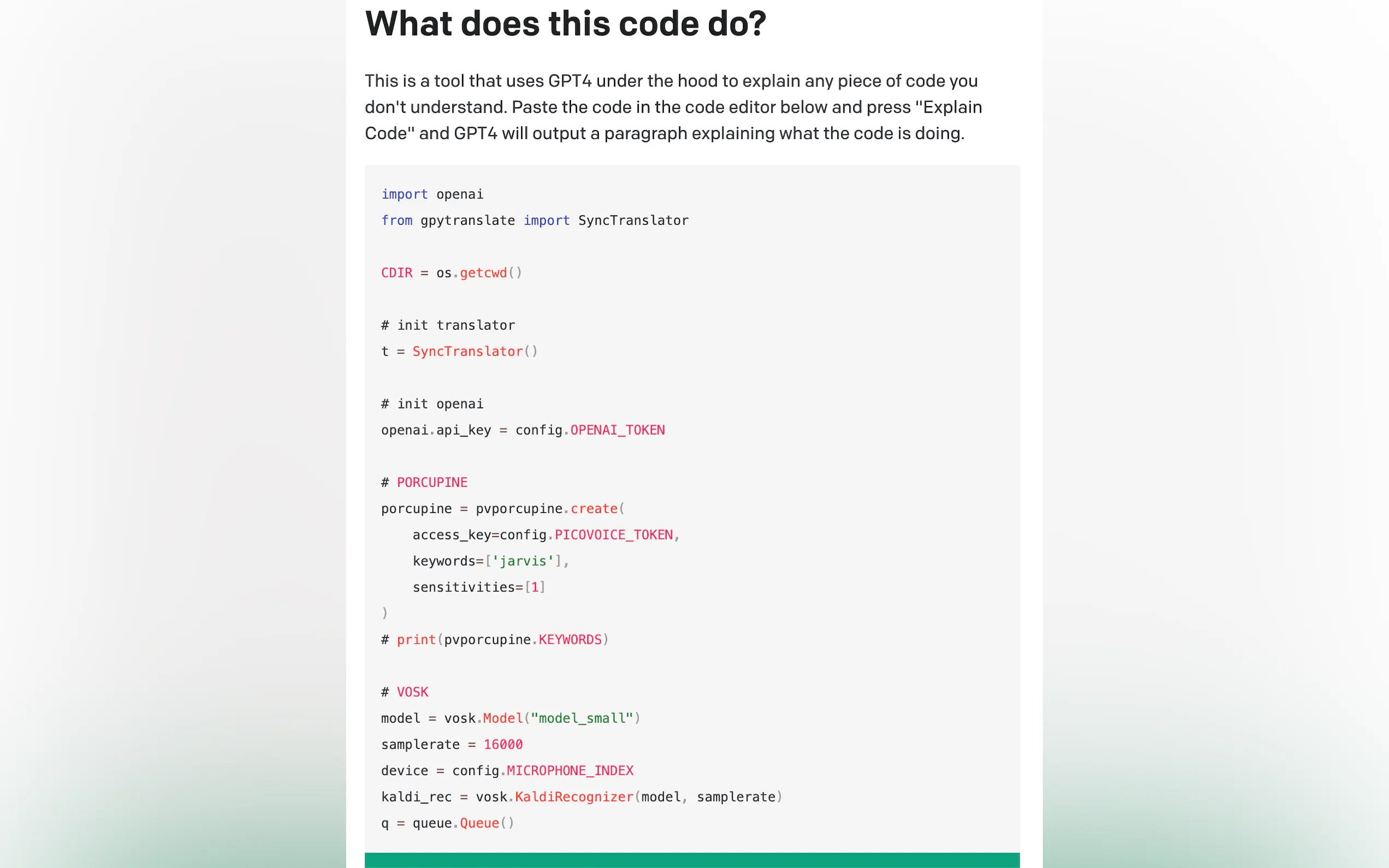This screenshot has height=868, width=1389.
Task: Click the config.MICROPHONE_INDEX device line
Action: (x=507, y=770)
